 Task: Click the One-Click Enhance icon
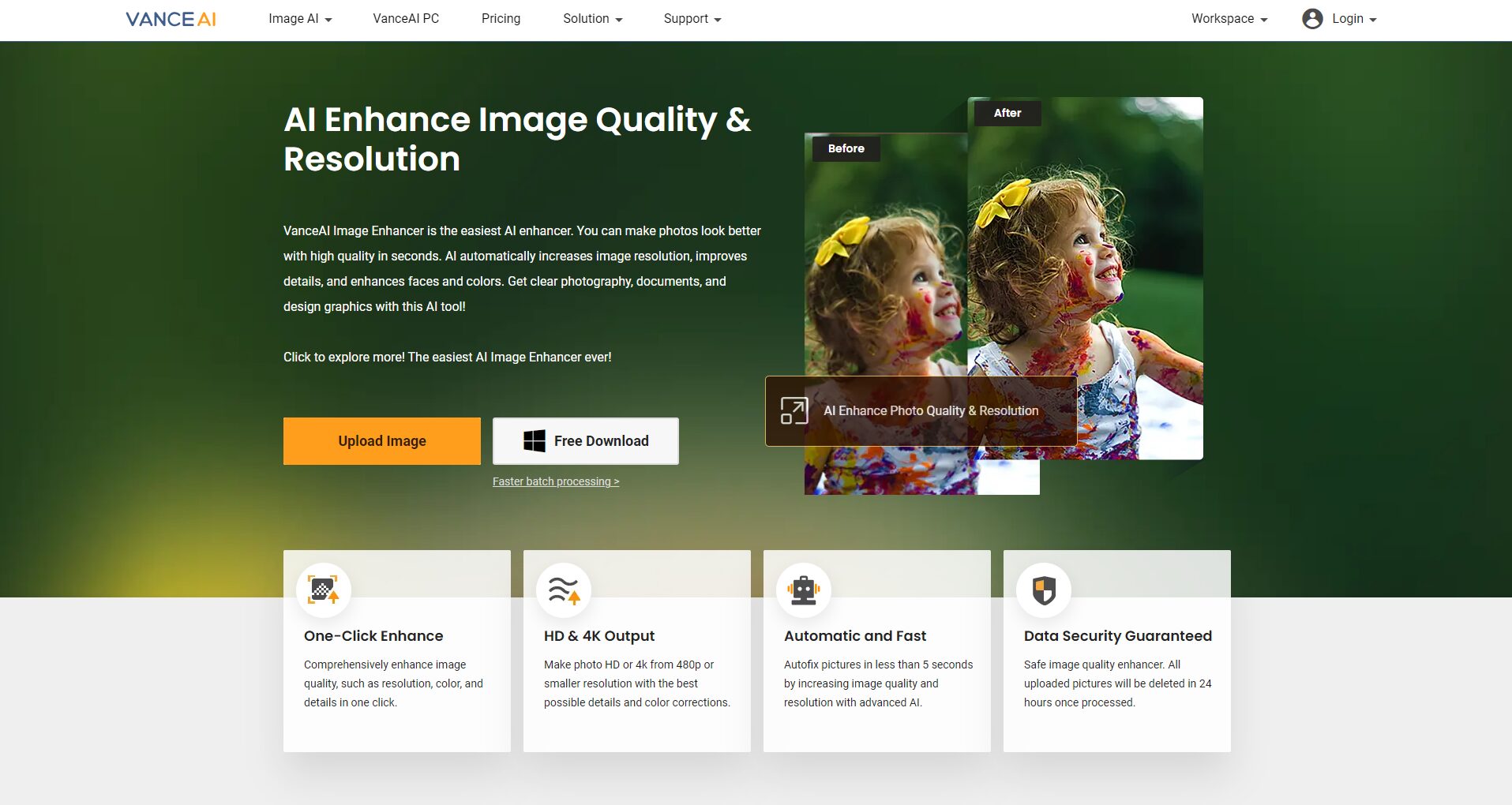pos(323,590)
